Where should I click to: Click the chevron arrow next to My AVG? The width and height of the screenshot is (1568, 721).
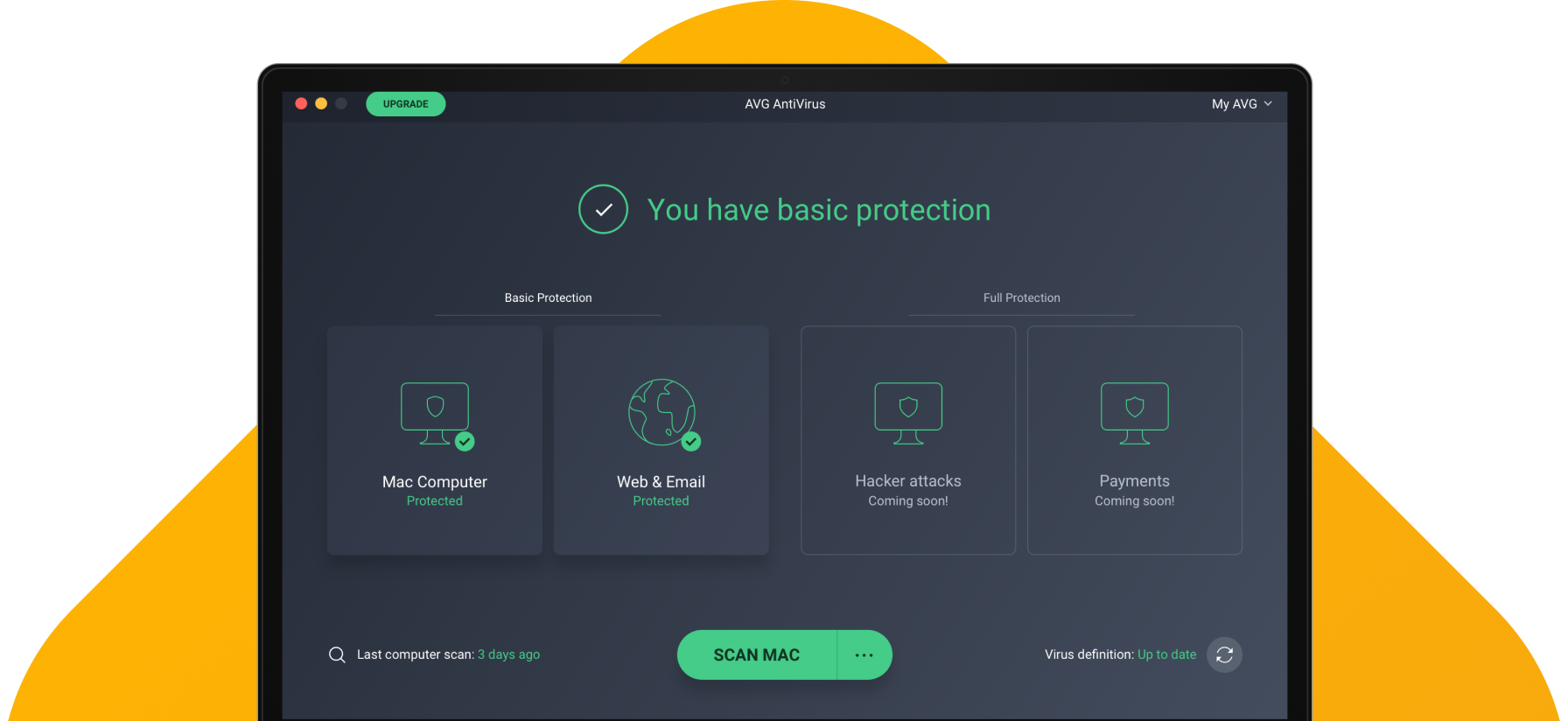(1268, 104)
